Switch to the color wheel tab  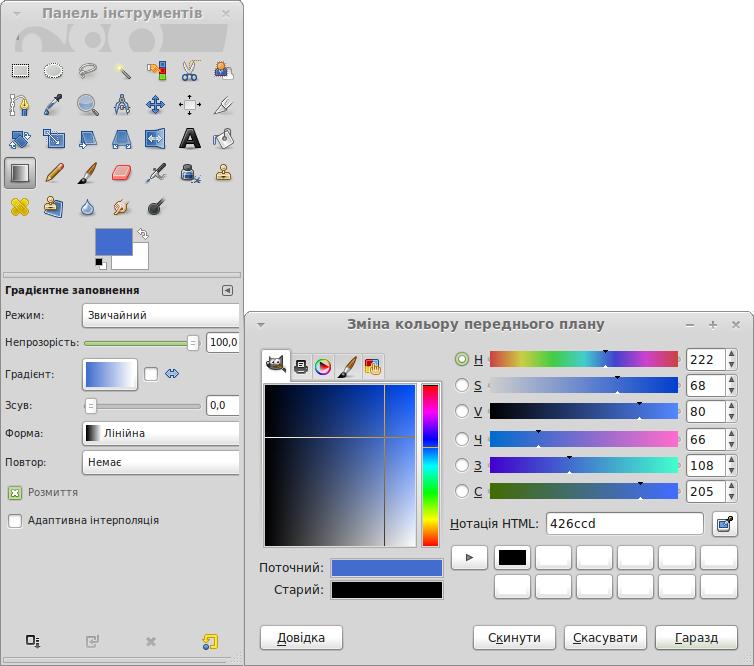[323, 367]
